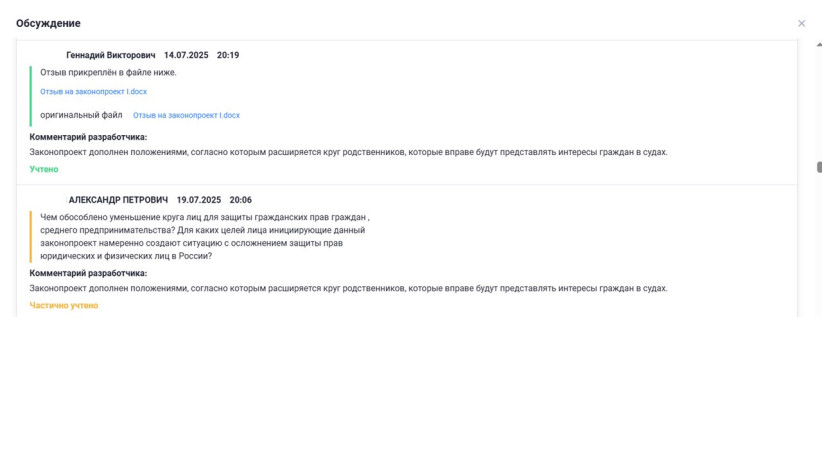Click first Комментарий разработчика heading
This screenshot has height=463, width=822.
[x=88, y=136]
